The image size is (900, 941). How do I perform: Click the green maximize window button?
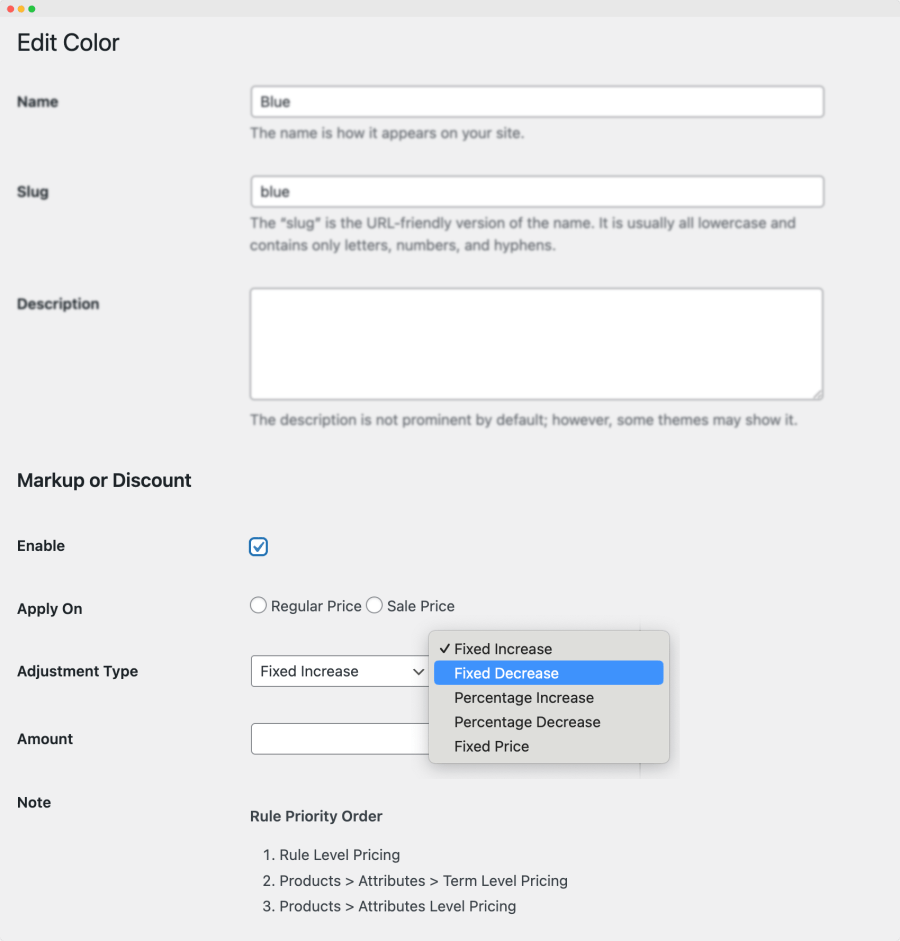32,8
